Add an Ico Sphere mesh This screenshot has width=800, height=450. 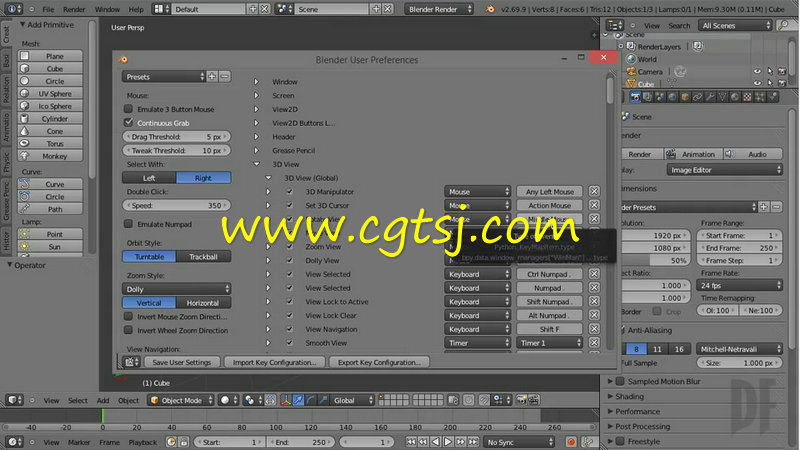pos(50,106)
